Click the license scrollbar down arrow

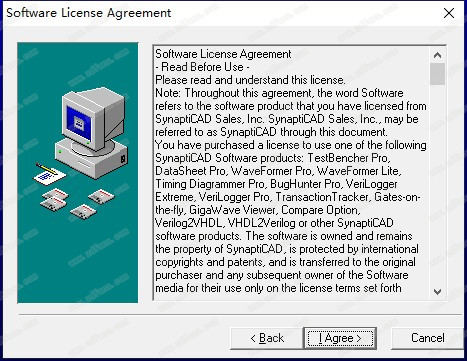tap(437, 292)
